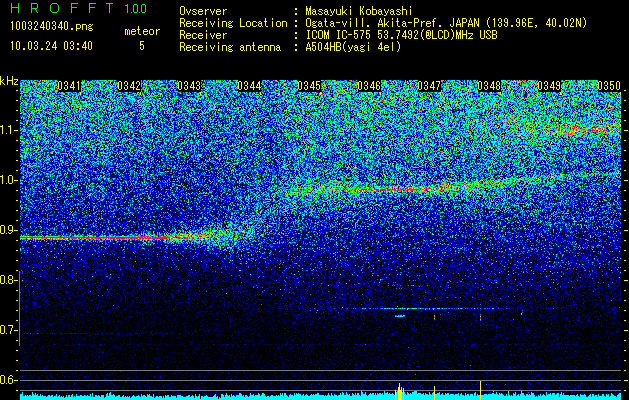Screen dimensions: 629x400
Task: Click the meteor count value 5
Action: point(142,46)
